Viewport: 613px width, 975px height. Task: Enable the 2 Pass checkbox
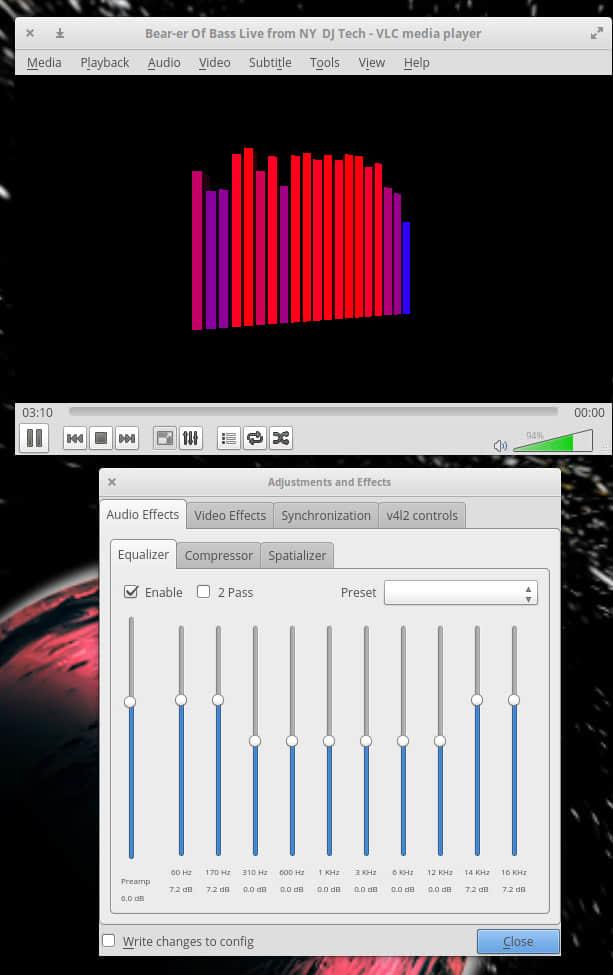coord(204,592)
